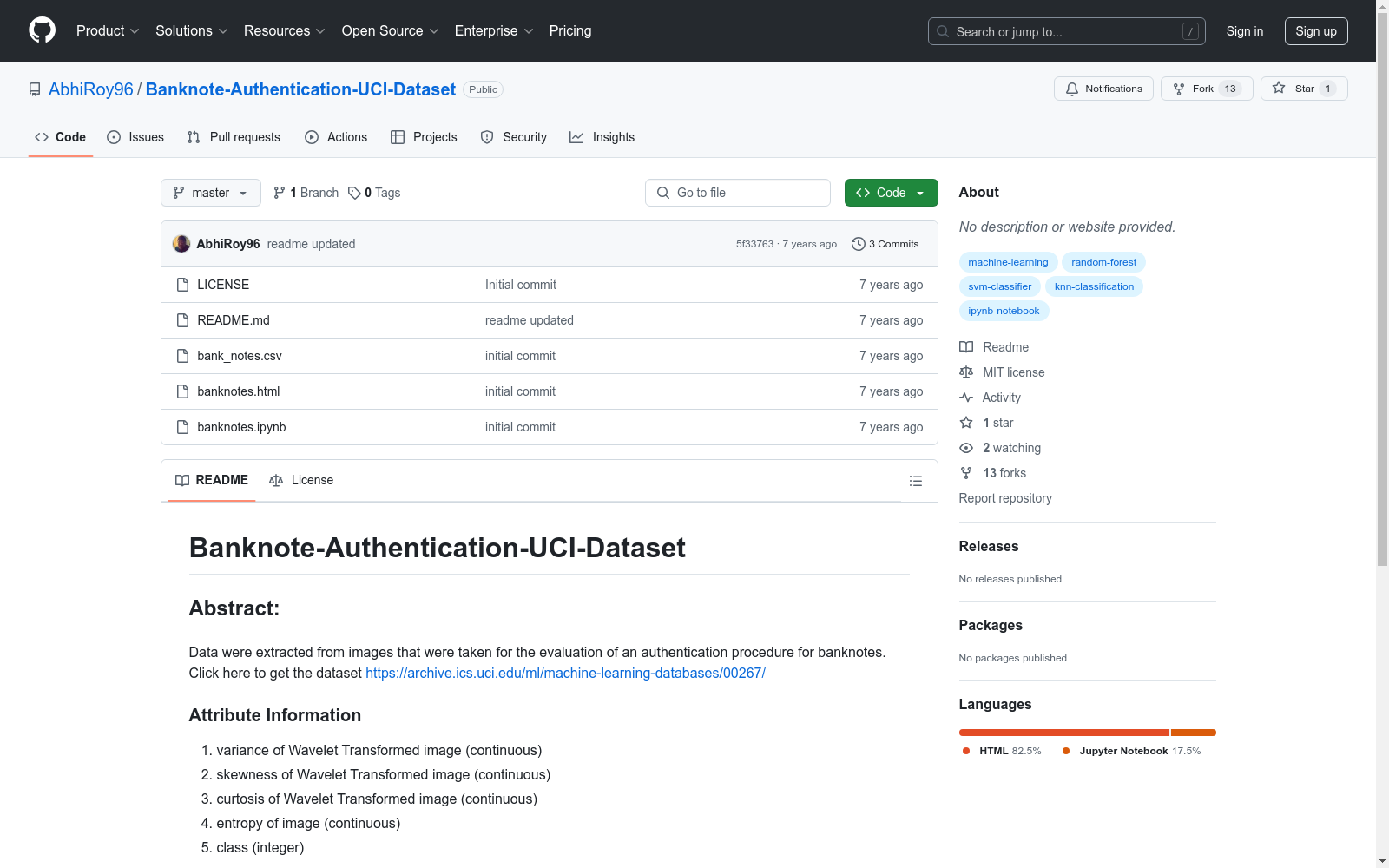The height and width of the screenshot is (868, 1389).
Task: Open the master branch dropdown
Action: [211, 193]
